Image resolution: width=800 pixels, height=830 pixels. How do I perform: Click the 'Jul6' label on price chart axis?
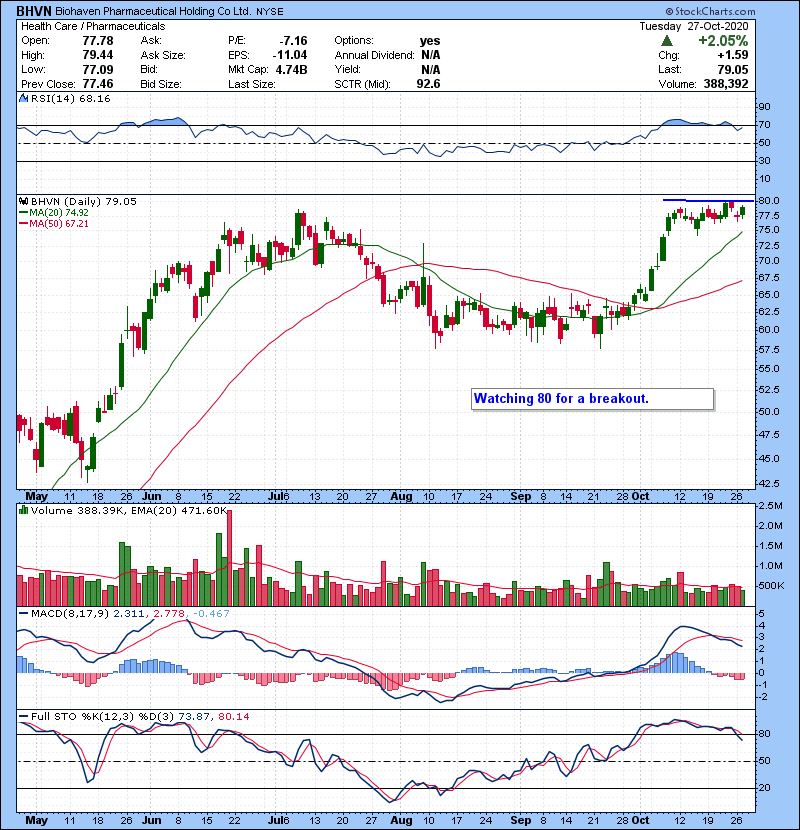coord(278,497)
